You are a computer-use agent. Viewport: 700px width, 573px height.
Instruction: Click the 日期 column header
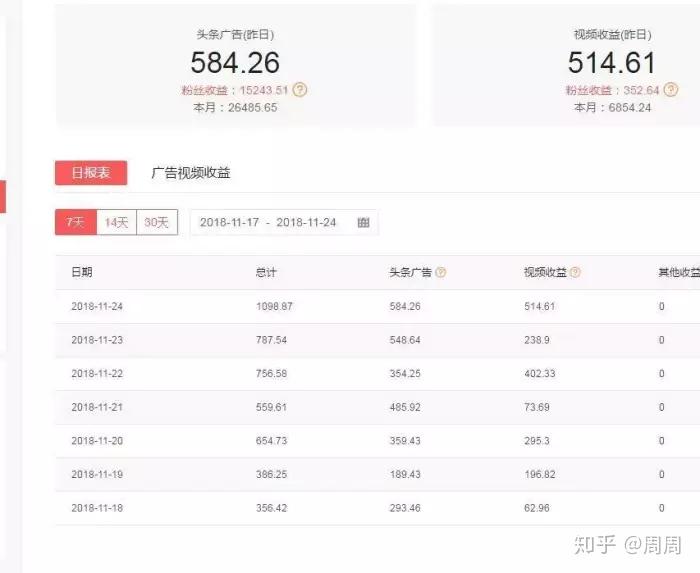82,272
